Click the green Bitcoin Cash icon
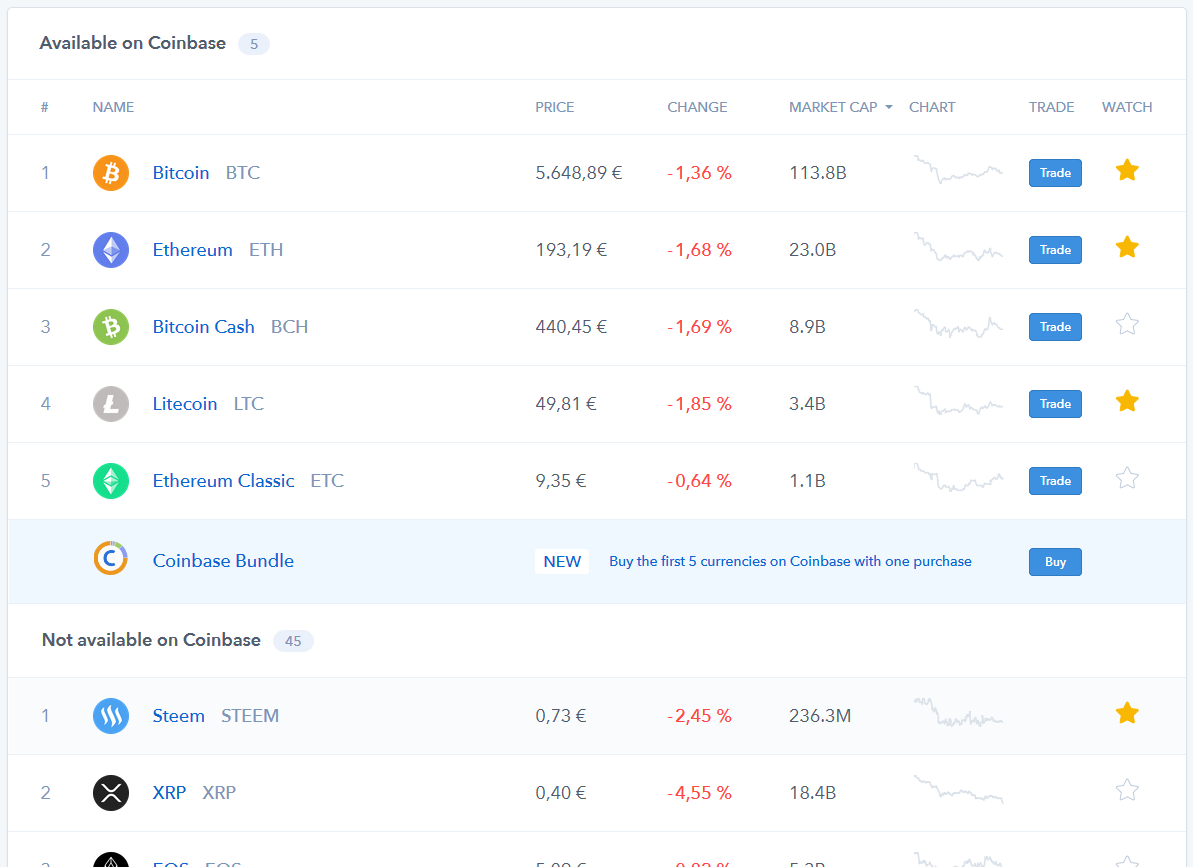This screenshot has height=867, width=1193. (x=111, y=327)
